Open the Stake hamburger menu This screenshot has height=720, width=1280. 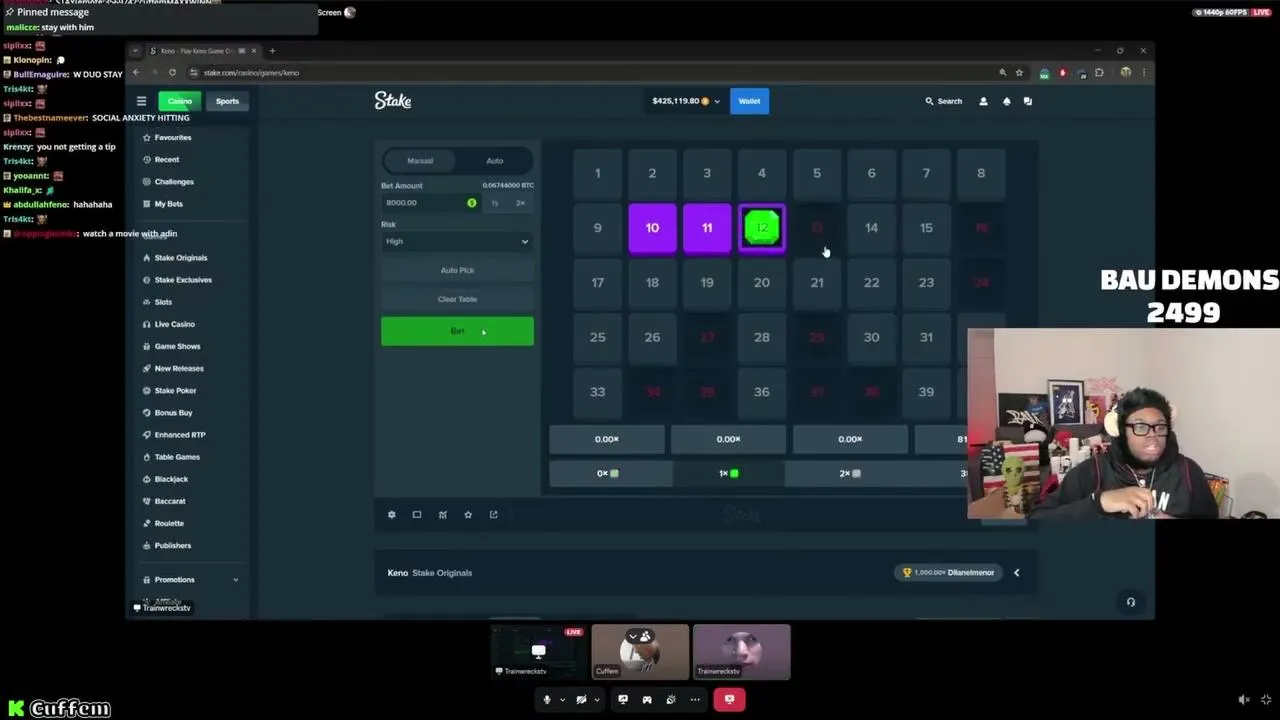click(x=141, y=101)
